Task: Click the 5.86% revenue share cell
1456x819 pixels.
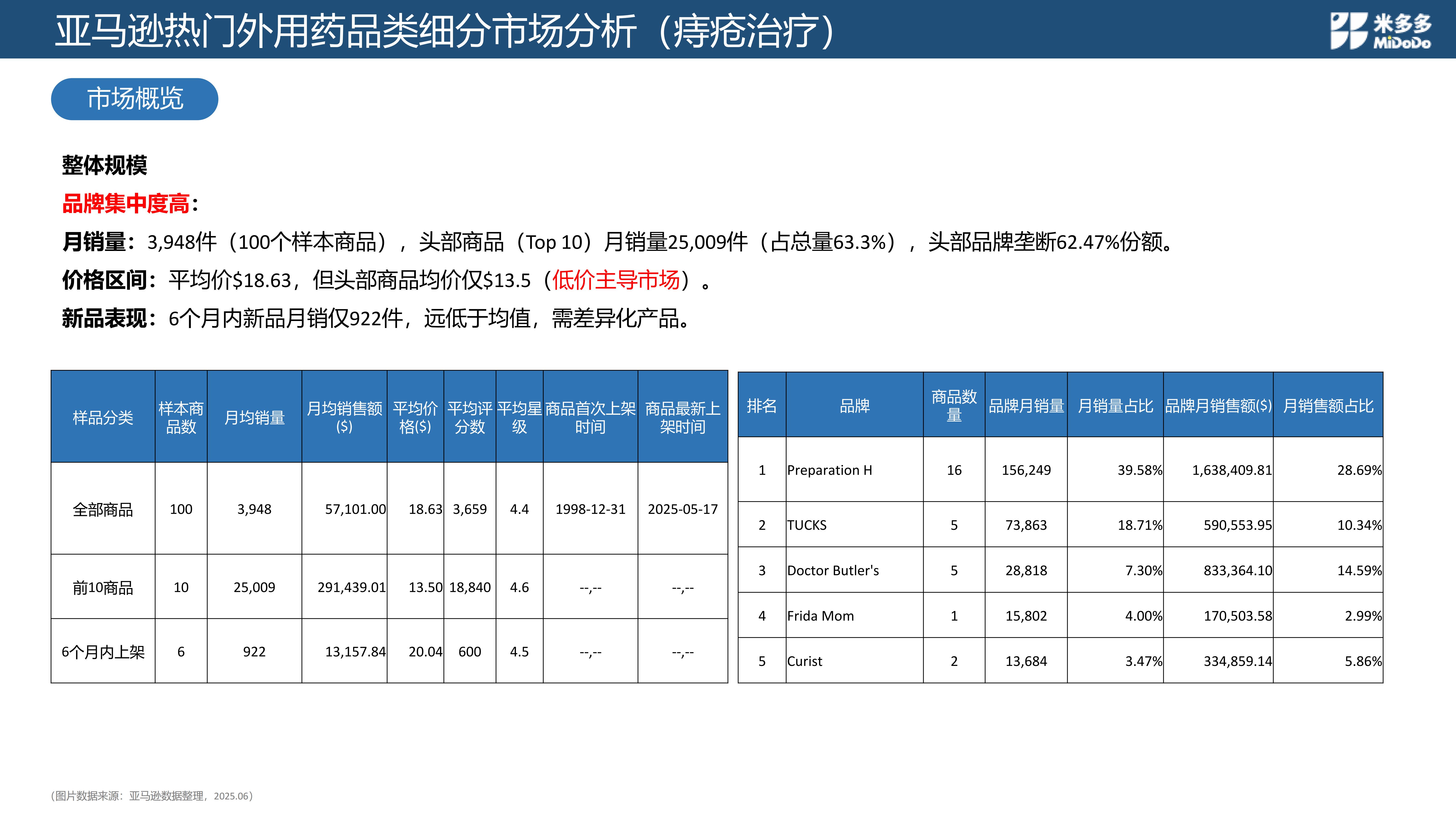Action: coord(1328,661)
